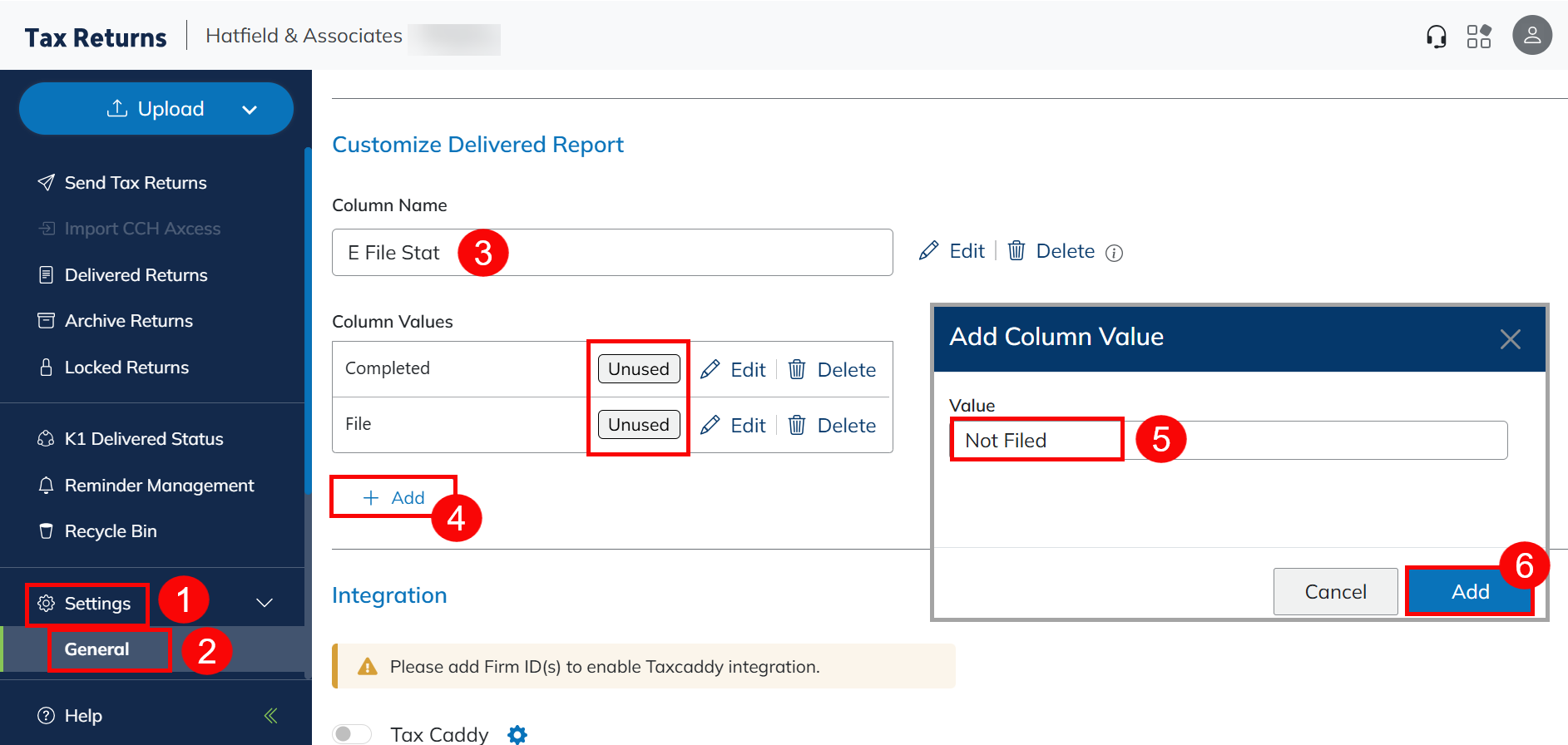
Task: Close the Add Column Value dialog
Action: point(1510,338)
